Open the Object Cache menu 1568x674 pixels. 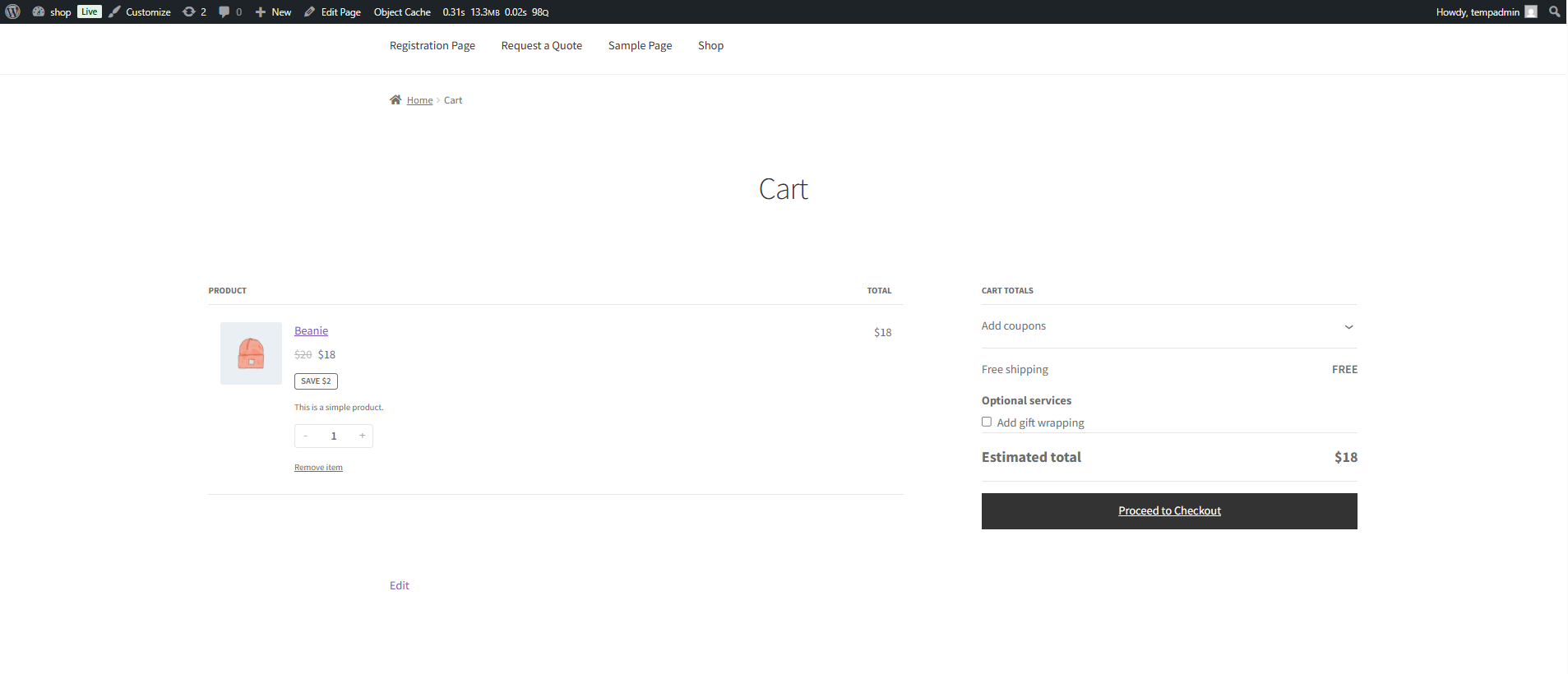pos(402,12)
